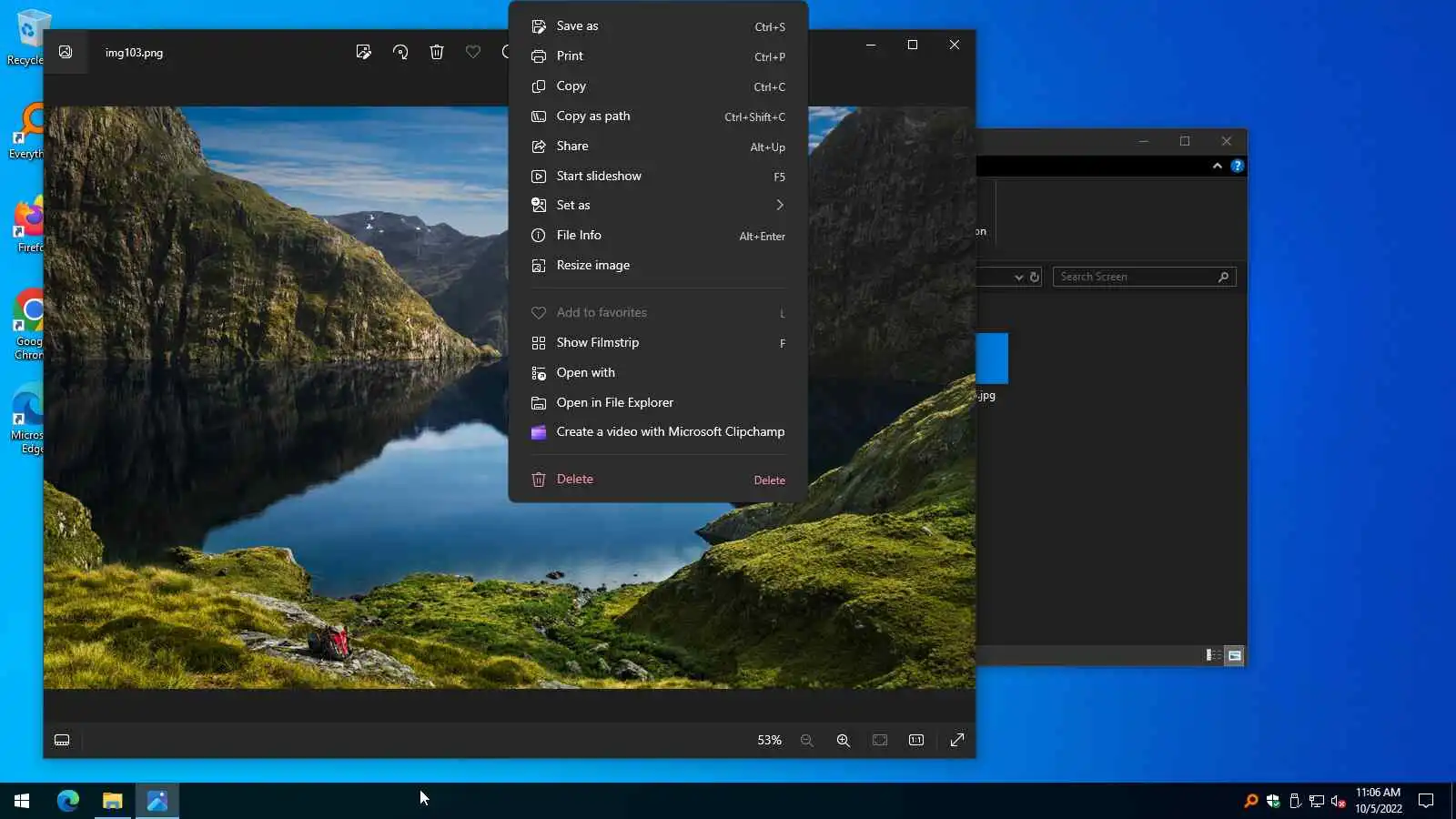1456x819 pixels.
Task: Open the address bar dropdown in File Explorer
Action: coord(1018,277)
